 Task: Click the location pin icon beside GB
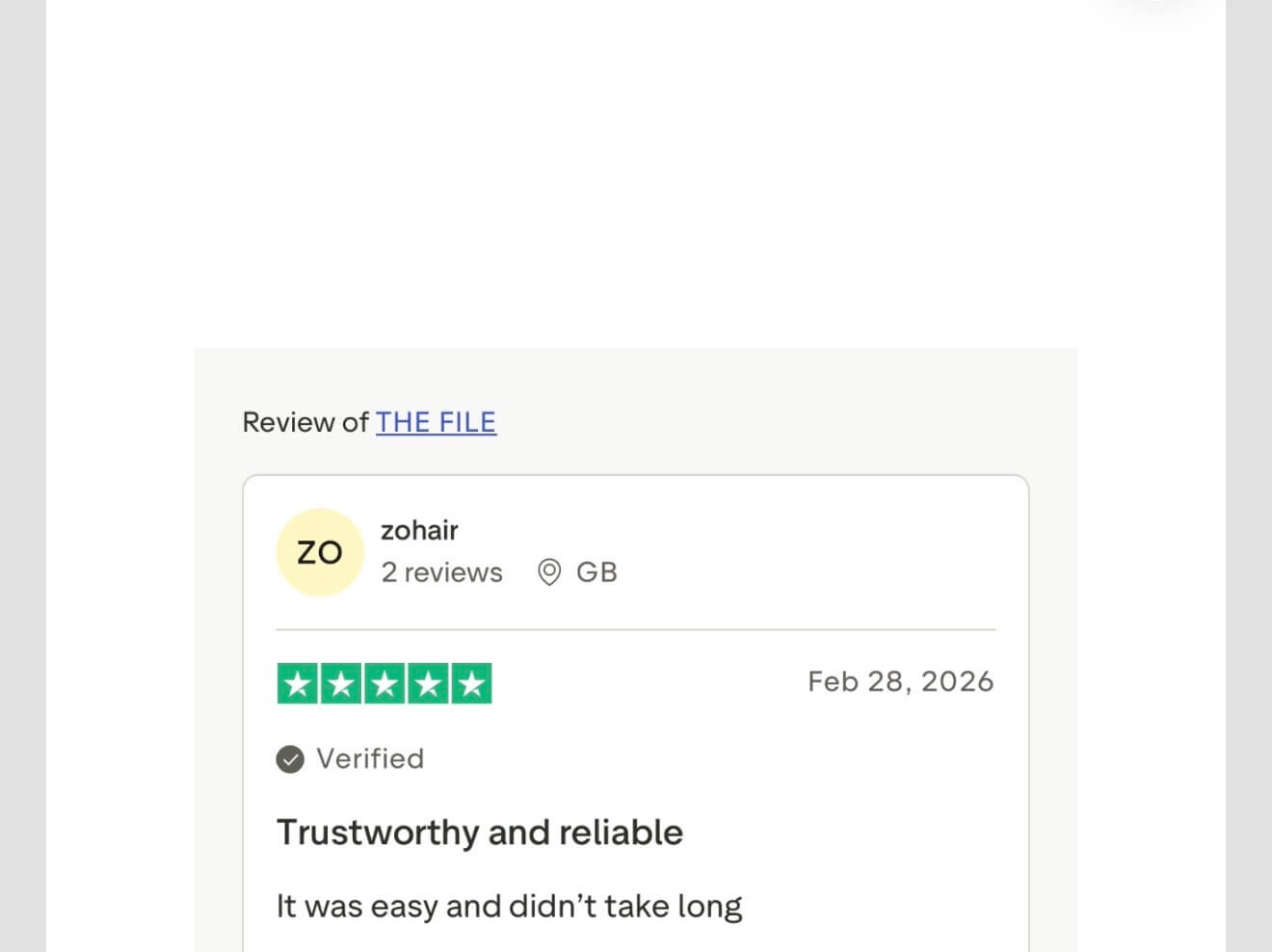point(549,572)
